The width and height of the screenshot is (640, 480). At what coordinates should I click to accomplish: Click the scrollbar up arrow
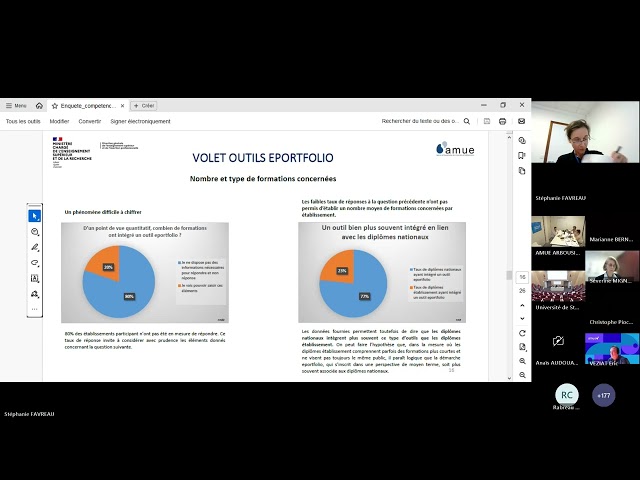(x=509, y=138)
